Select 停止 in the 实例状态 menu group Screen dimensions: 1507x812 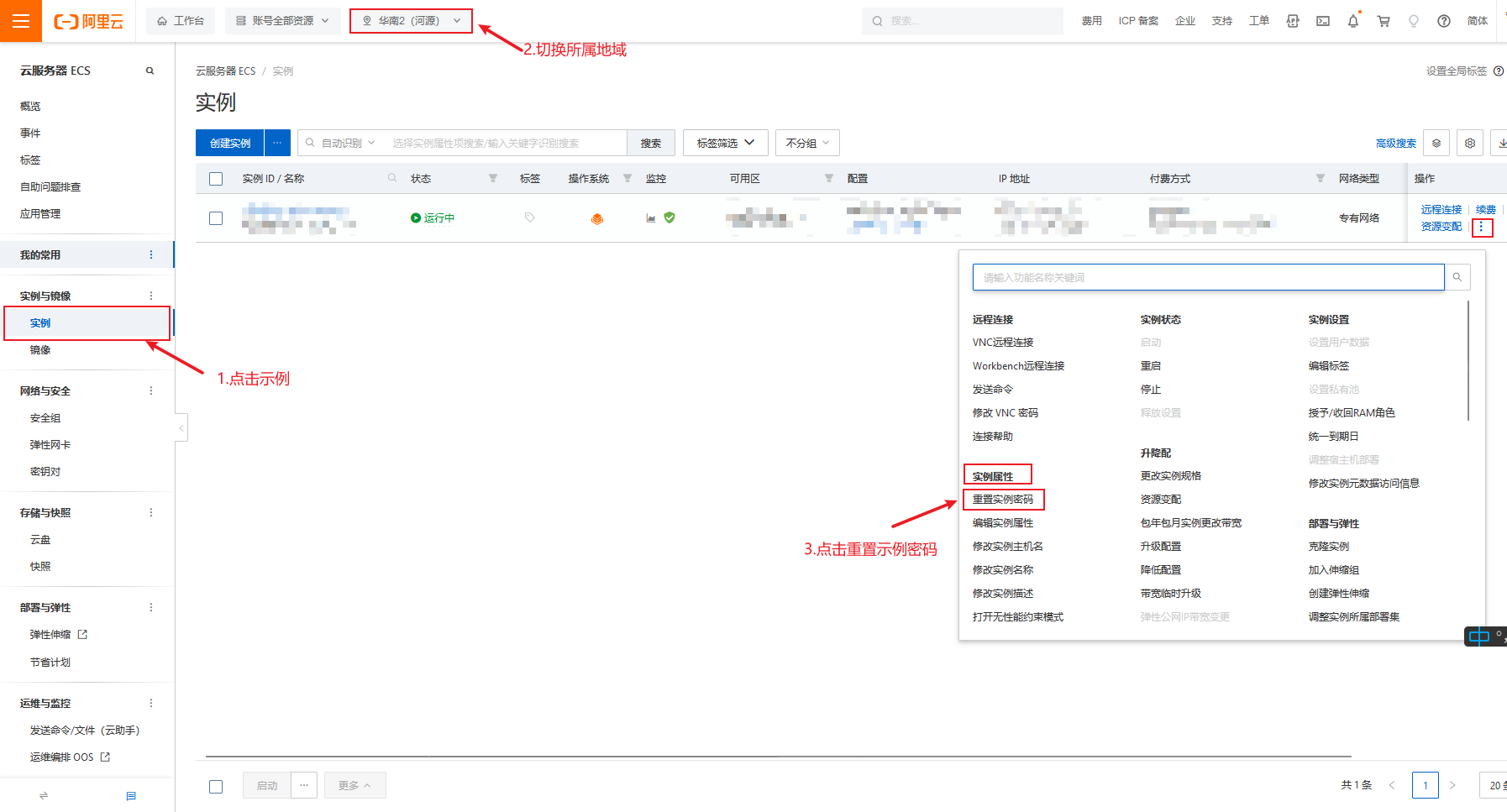coord(1151,390)
